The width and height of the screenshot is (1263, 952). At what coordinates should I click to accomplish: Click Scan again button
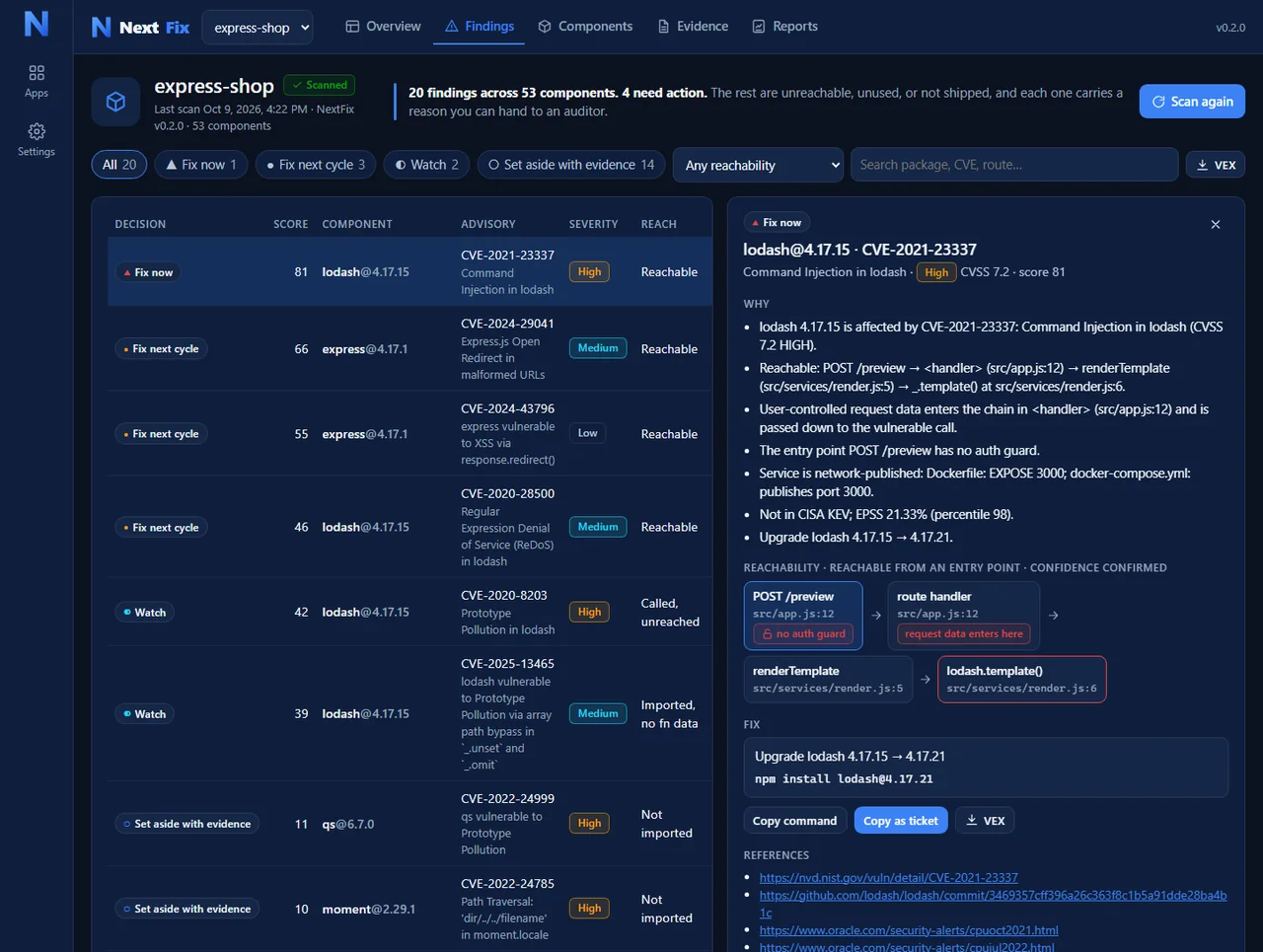(x=1192, y=102)
